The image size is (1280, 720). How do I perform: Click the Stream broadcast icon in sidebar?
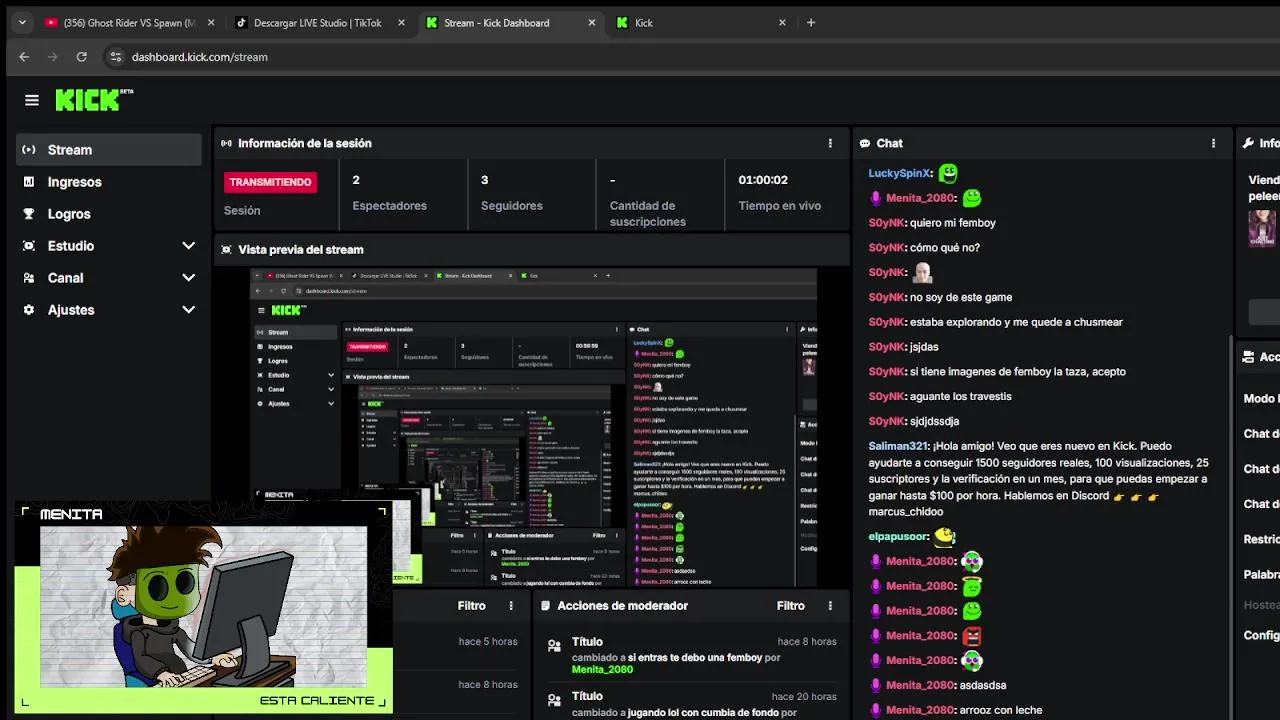(29, 150)
